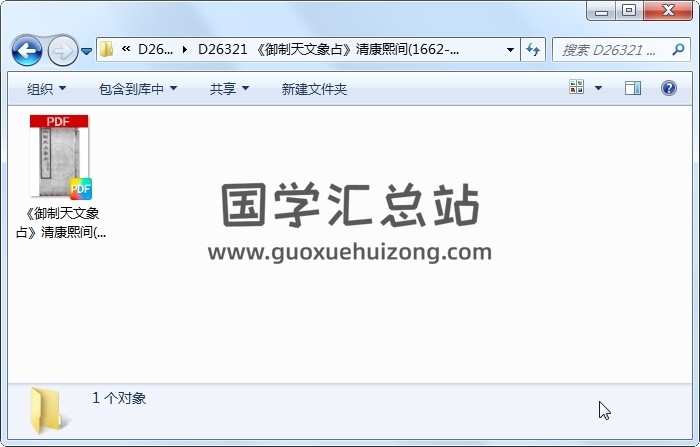
Task: Expand the hidden path chevron «
Action: tap(126, 49)
